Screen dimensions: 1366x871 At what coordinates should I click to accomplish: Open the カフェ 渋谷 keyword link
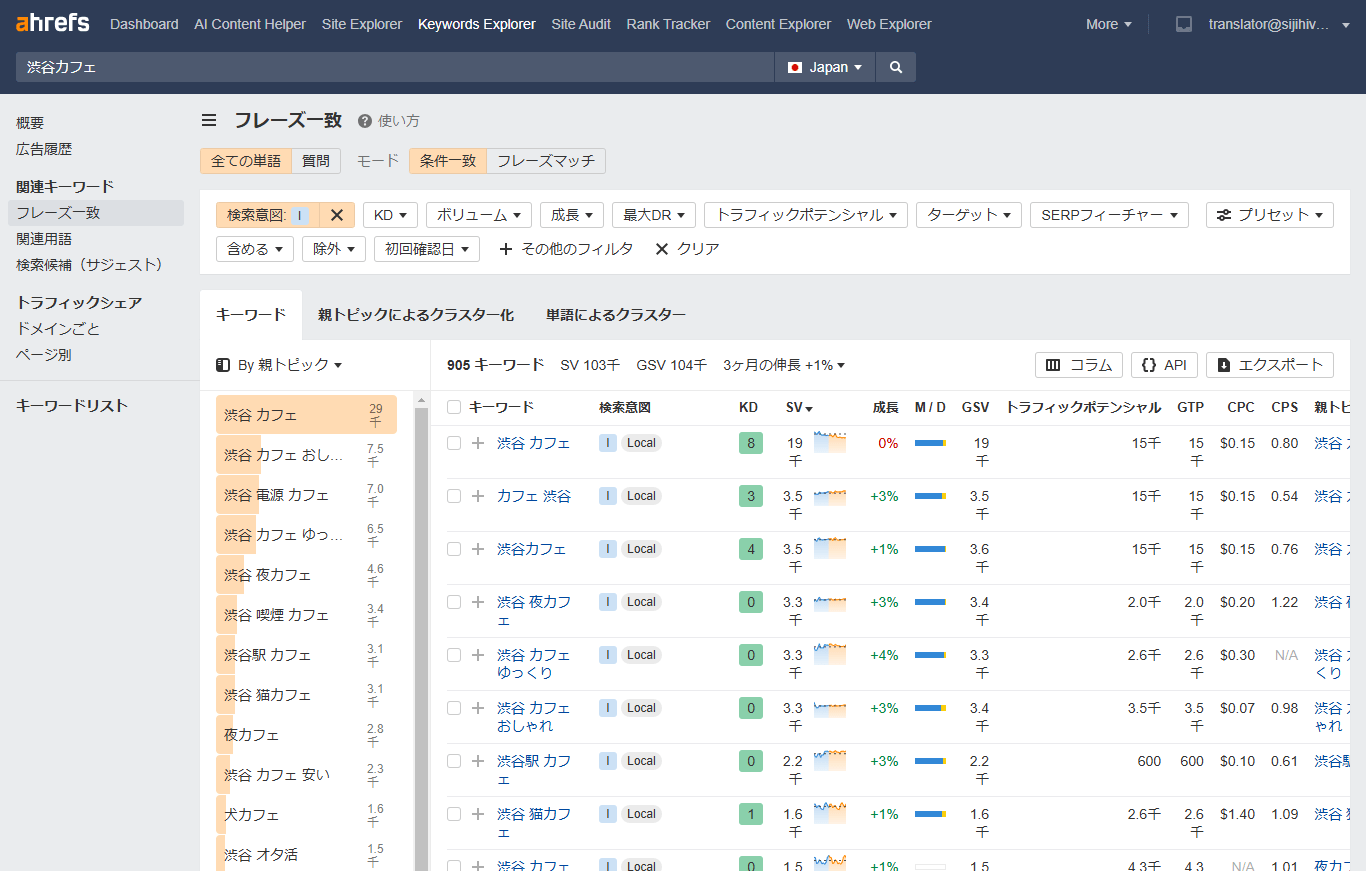click(534, 495)
